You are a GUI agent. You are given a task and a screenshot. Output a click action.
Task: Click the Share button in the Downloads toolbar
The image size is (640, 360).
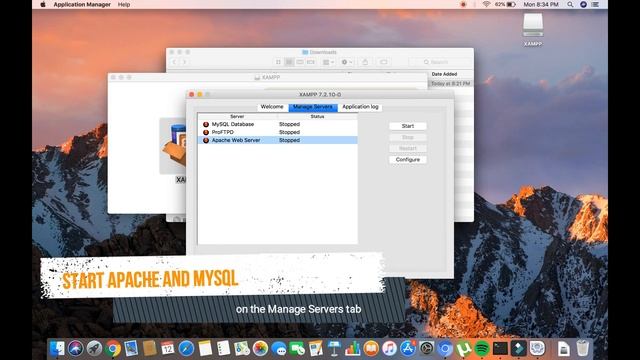365,62
